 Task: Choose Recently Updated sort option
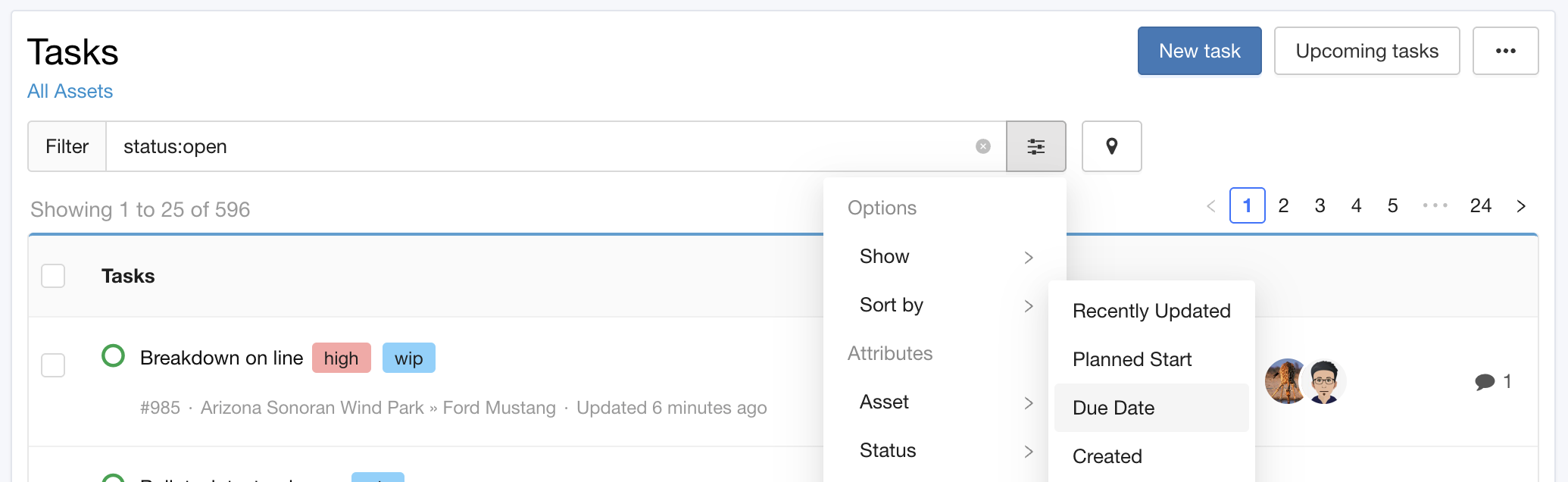coord(1151,311)
